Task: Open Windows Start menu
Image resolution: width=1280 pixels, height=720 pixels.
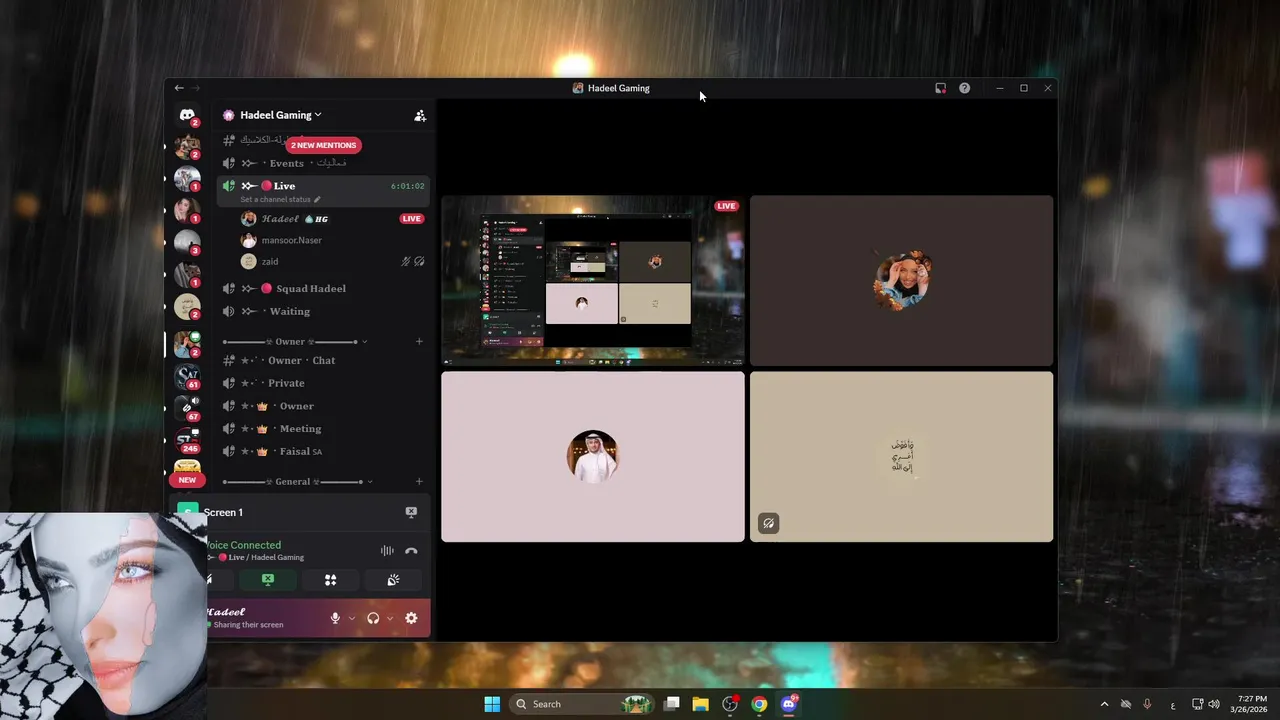Action: pos(492,704)
